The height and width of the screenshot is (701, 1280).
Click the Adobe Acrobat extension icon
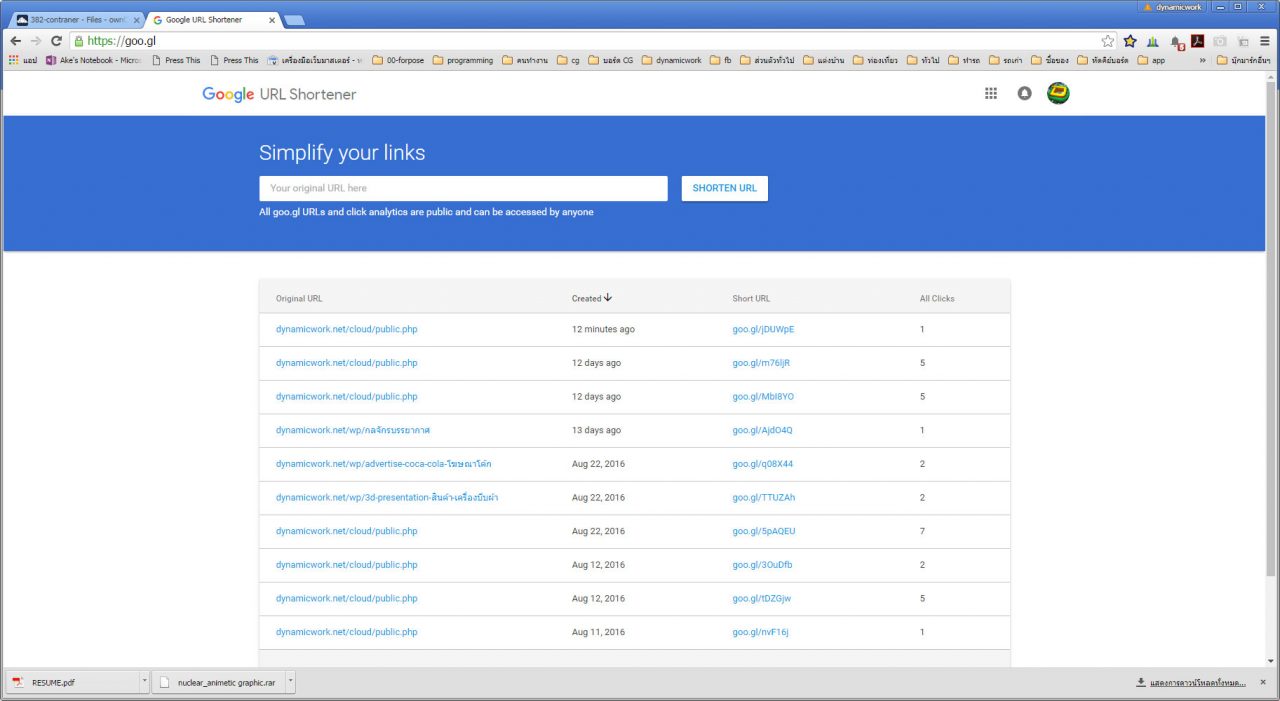point(1197,41)
